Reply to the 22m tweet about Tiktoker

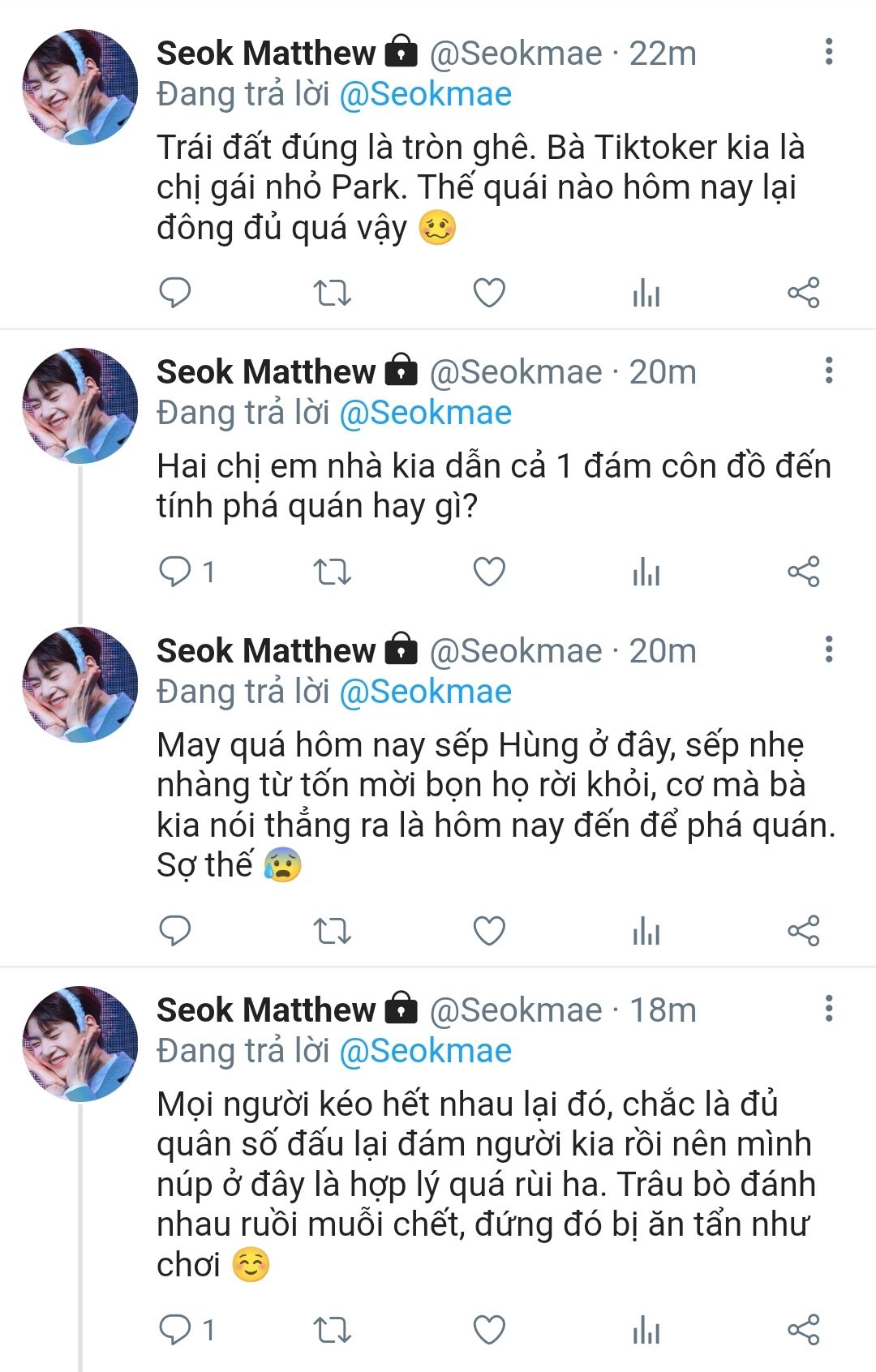coord(174,292)
